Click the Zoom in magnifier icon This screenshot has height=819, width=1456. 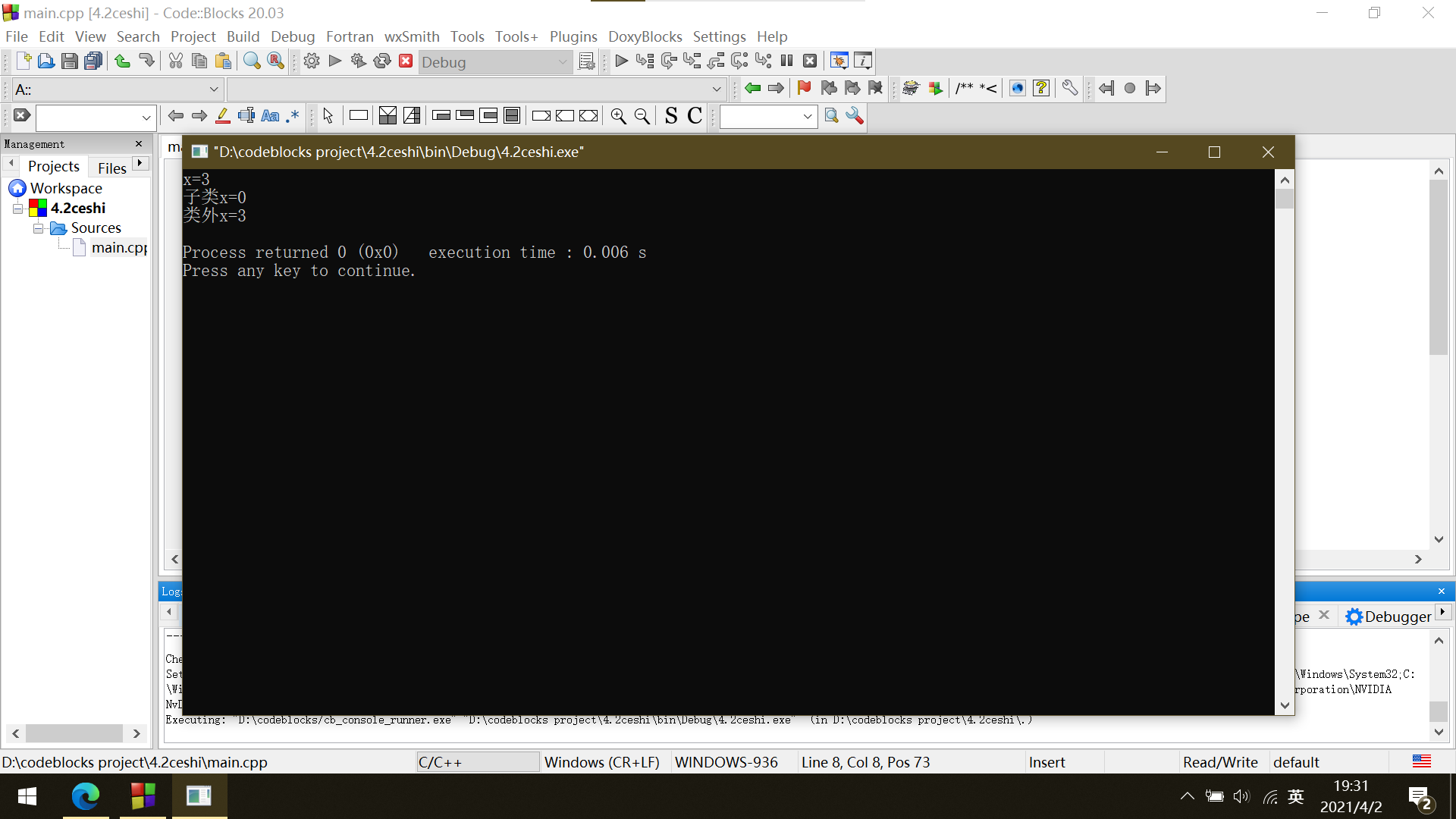point(618,116)
